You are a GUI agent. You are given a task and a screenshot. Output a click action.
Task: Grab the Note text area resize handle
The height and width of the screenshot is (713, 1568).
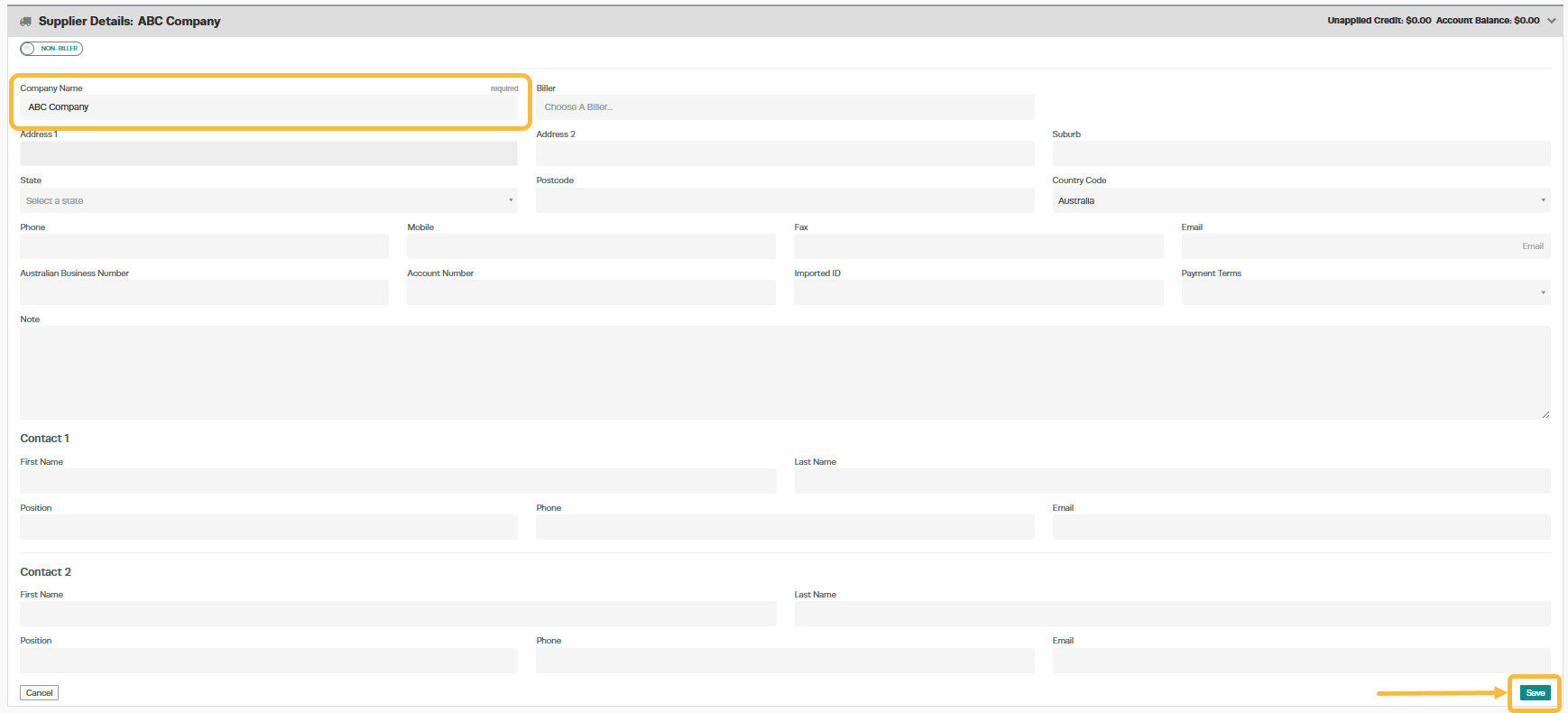pyautogui.click(x=1545, y=414)
